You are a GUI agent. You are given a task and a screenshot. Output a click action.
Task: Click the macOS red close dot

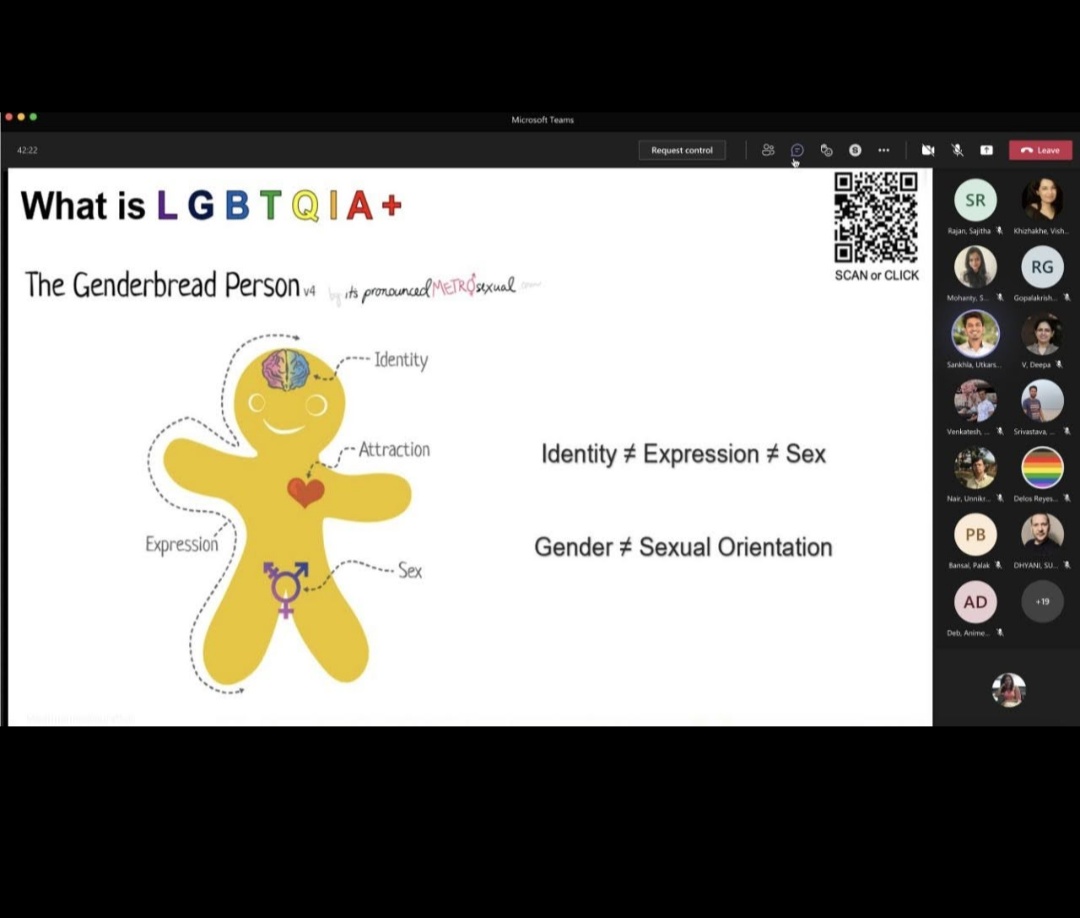[x=9, y=117]
